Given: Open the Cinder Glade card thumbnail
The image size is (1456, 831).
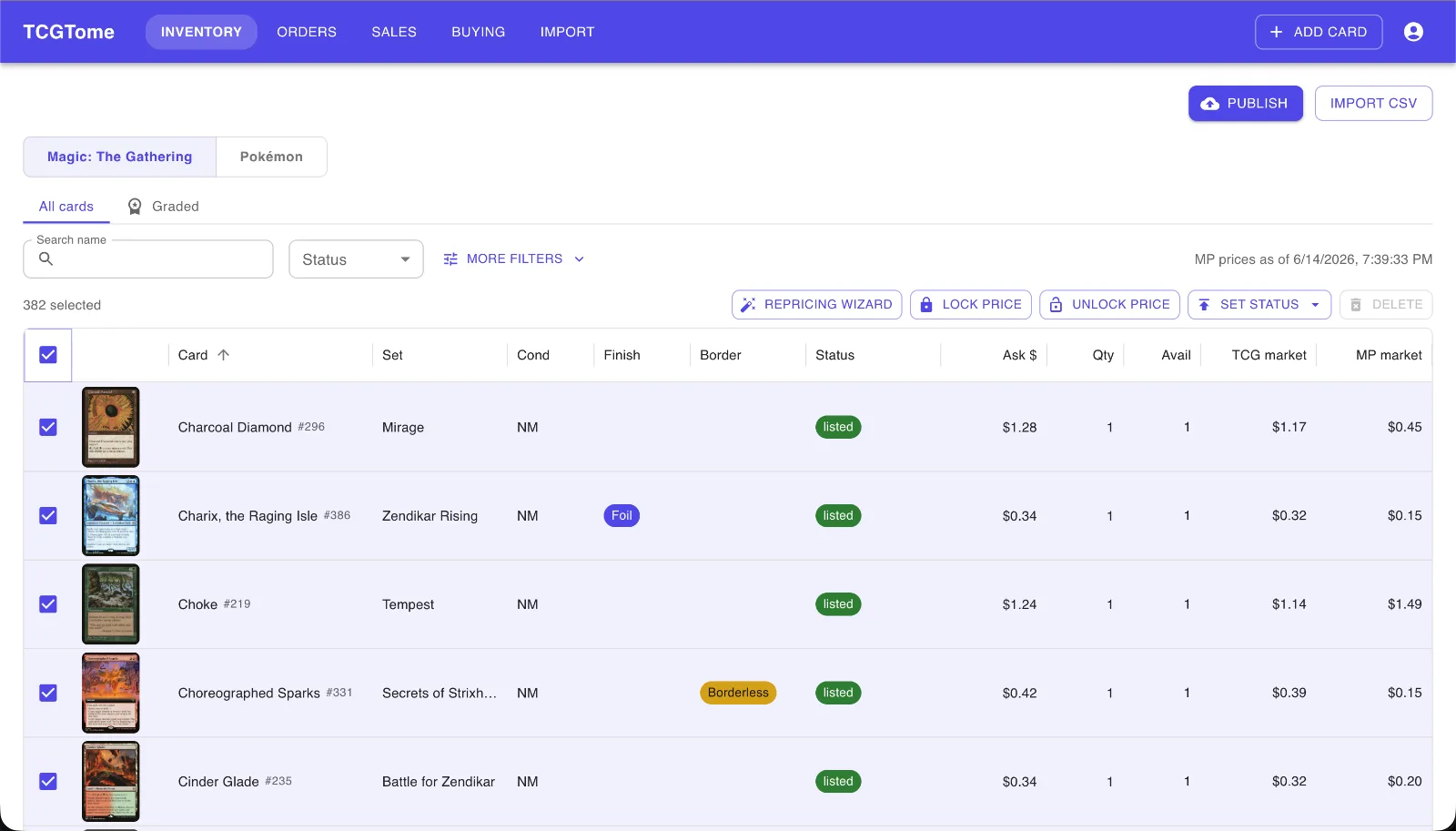Looking at the screenshot, I should (111, 782).
